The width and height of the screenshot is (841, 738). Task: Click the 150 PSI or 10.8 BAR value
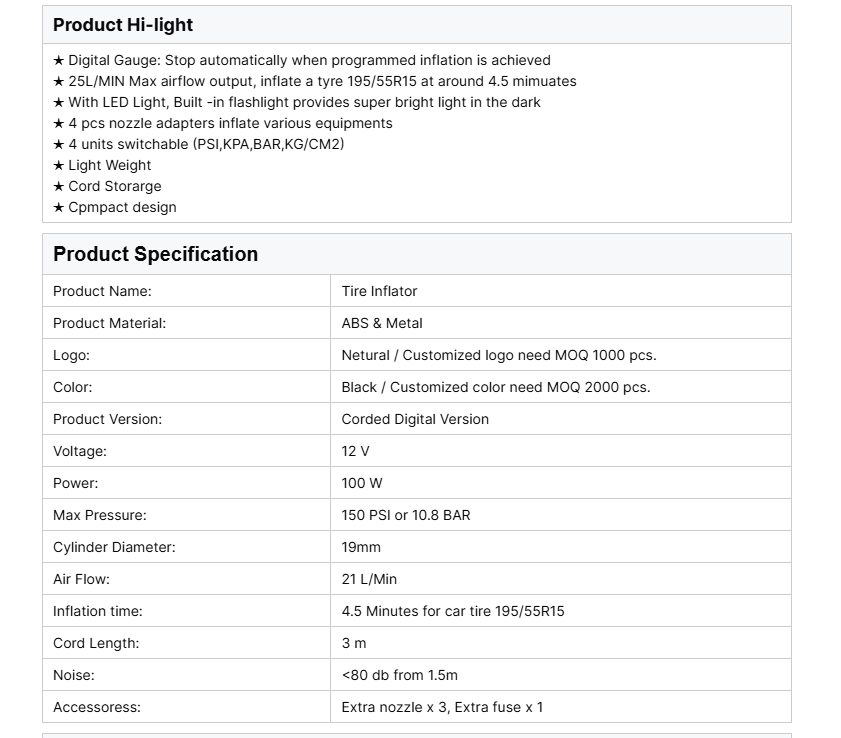click(x=406, y=515)
